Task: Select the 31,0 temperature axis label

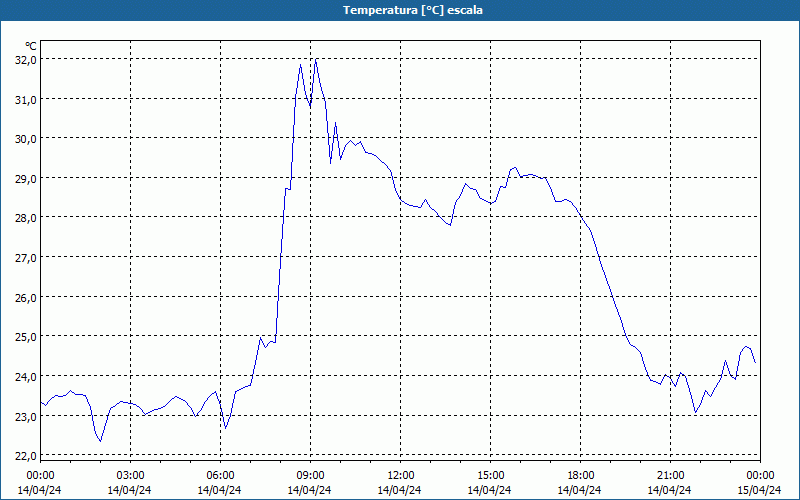Action: (x=26, y=99)
